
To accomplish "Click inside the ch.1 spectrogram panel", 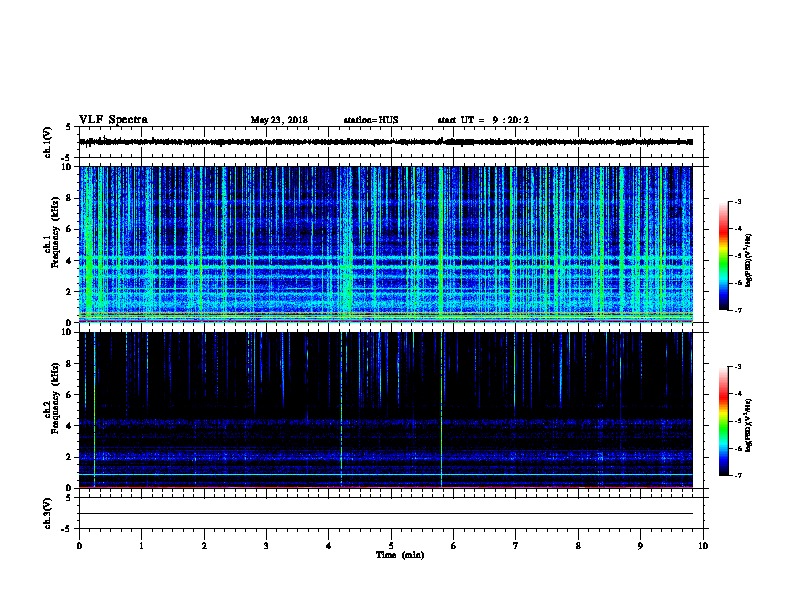I will (386, 244).
